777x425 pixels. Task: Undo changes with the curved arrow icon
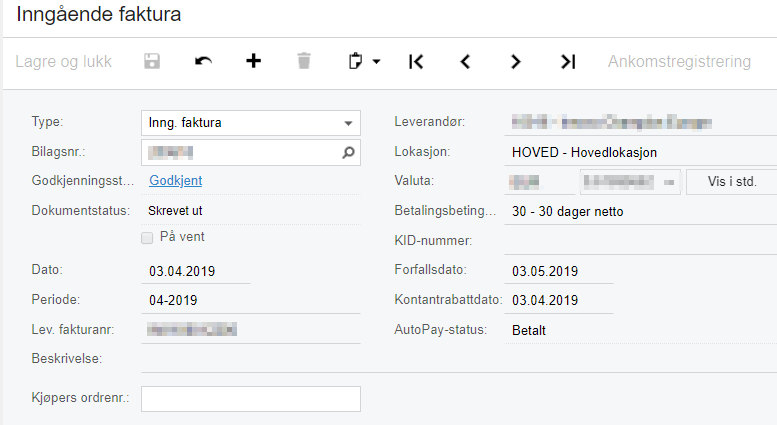pos(203,61)
